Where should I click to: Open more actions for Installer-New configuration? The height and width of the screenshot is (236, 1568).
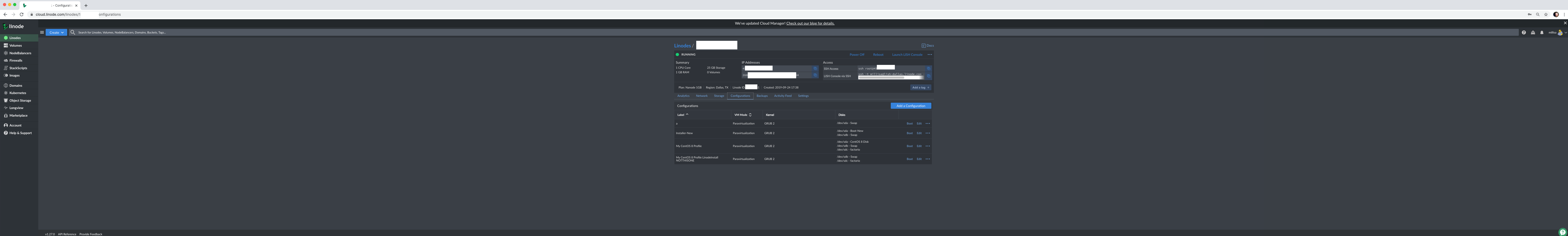(928, 133)
